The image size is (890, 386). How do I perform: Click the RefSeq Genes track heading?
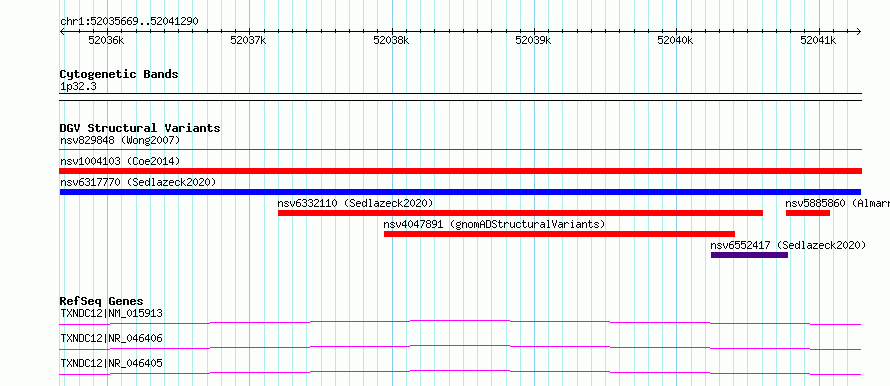coord(102,301)
